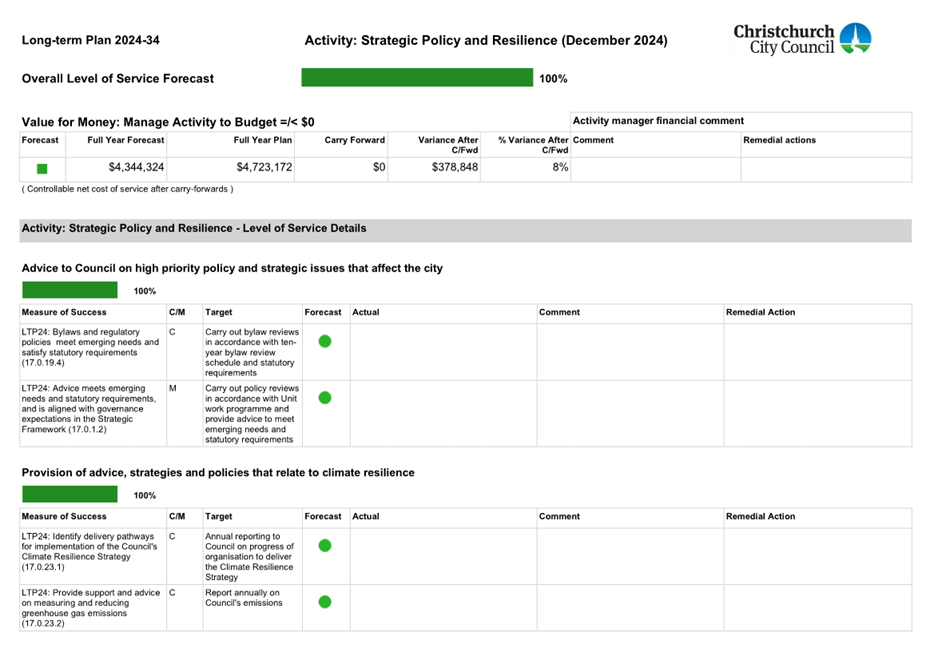
Task: Click the Long-term Plan 2024-34 title
Action: [90, 41]
